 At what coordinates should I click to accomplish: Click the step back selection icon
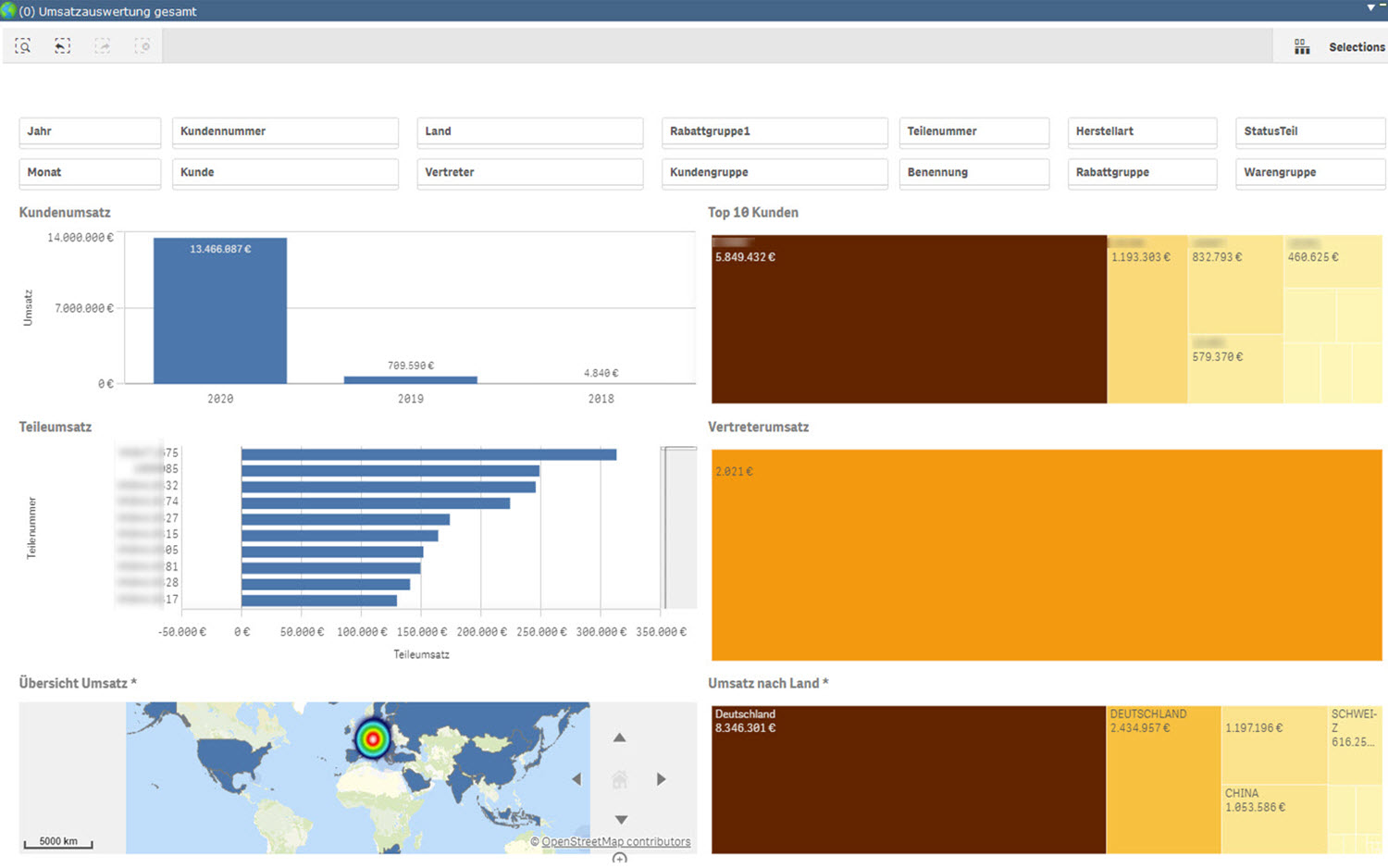coord(62,46)
